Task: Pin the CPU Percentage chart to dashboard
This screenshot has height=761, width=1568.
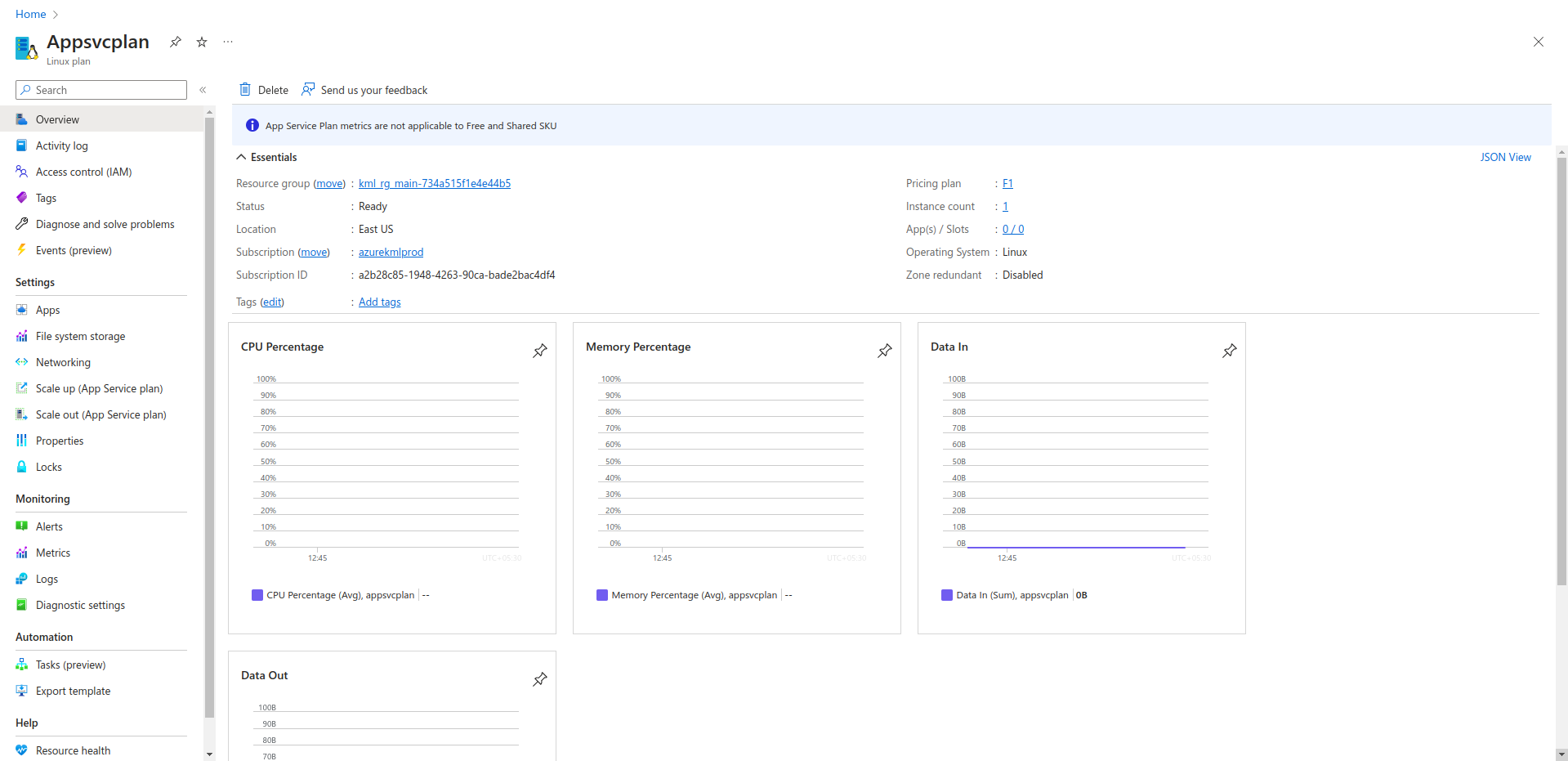Action: tap(540, 351)
